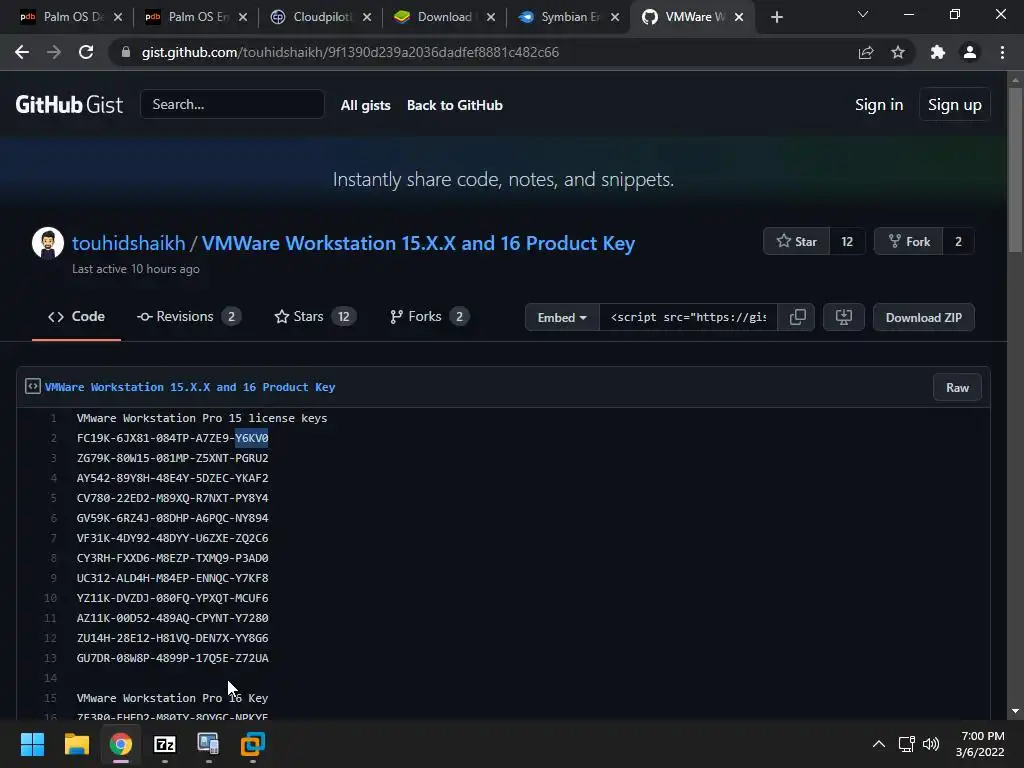Focus the gist Search field
Screen dimensions: 1024x768
232,104
